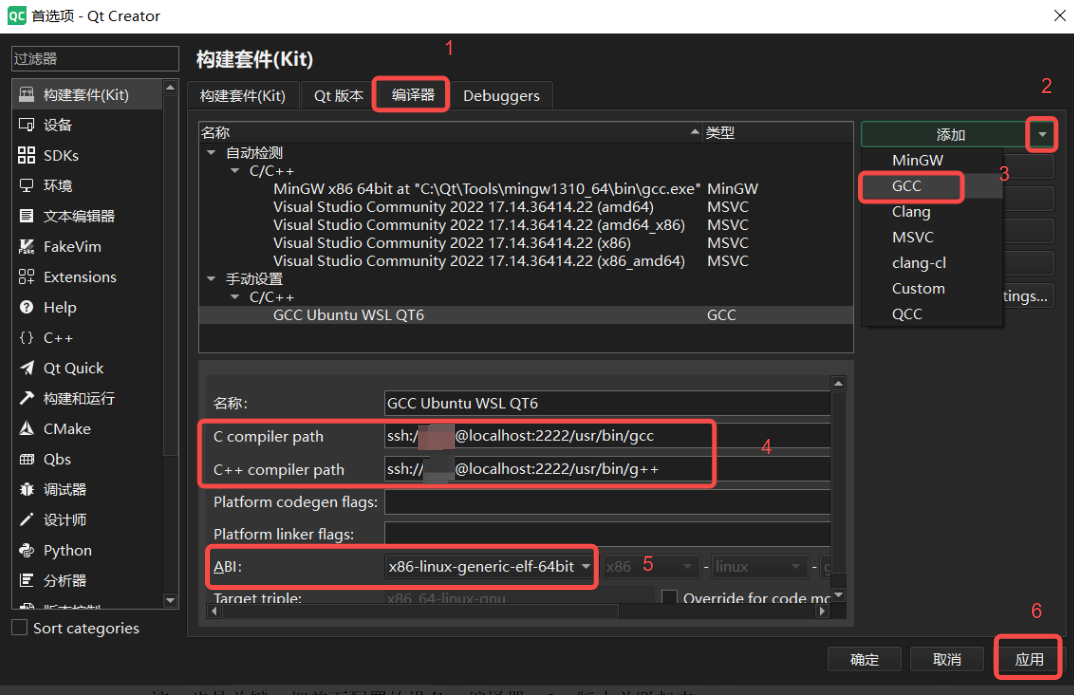Toggle the Sort categories checkbox

[x=20, y=627]
